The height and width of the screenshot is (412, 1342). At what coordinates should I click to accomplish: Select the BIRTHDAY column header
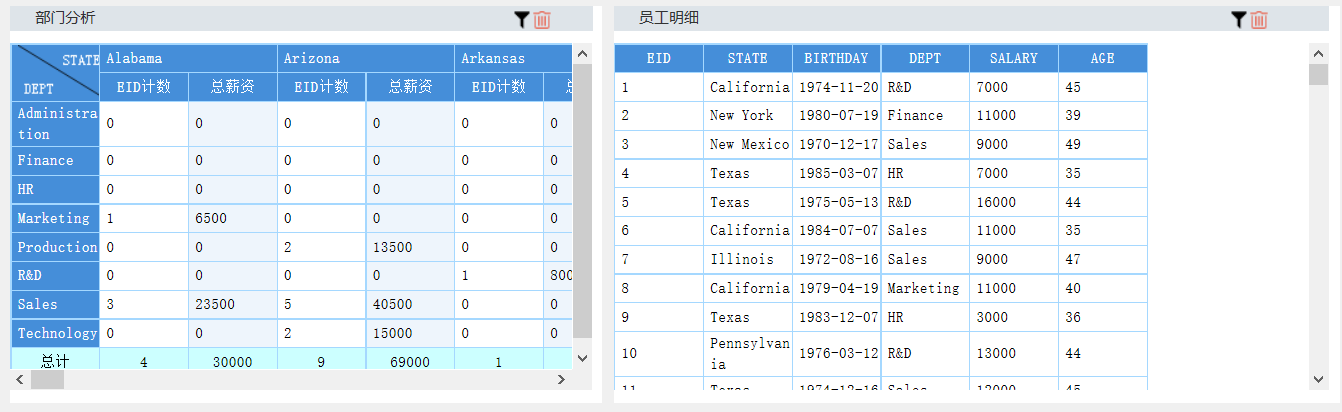tap(836, 58)
